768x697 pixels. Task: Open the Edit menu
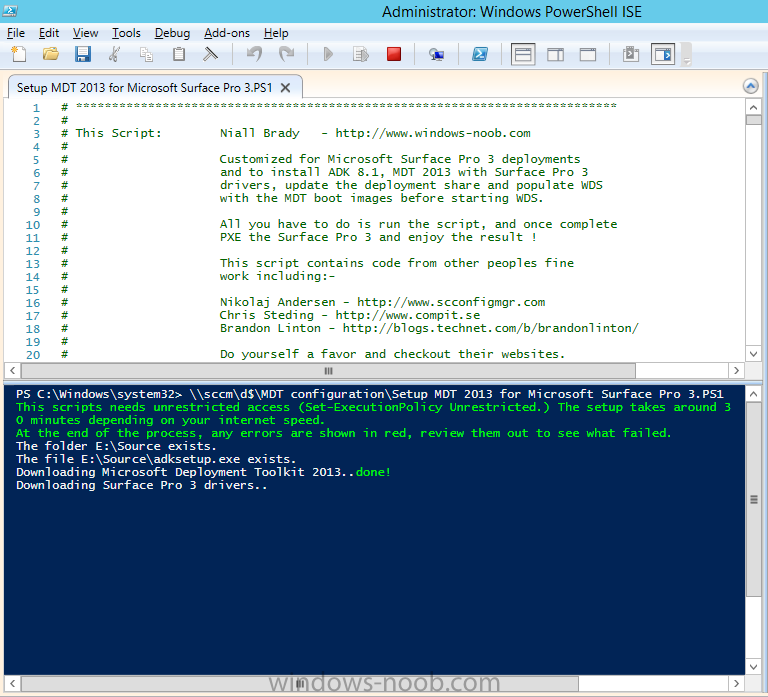point(49,33)
